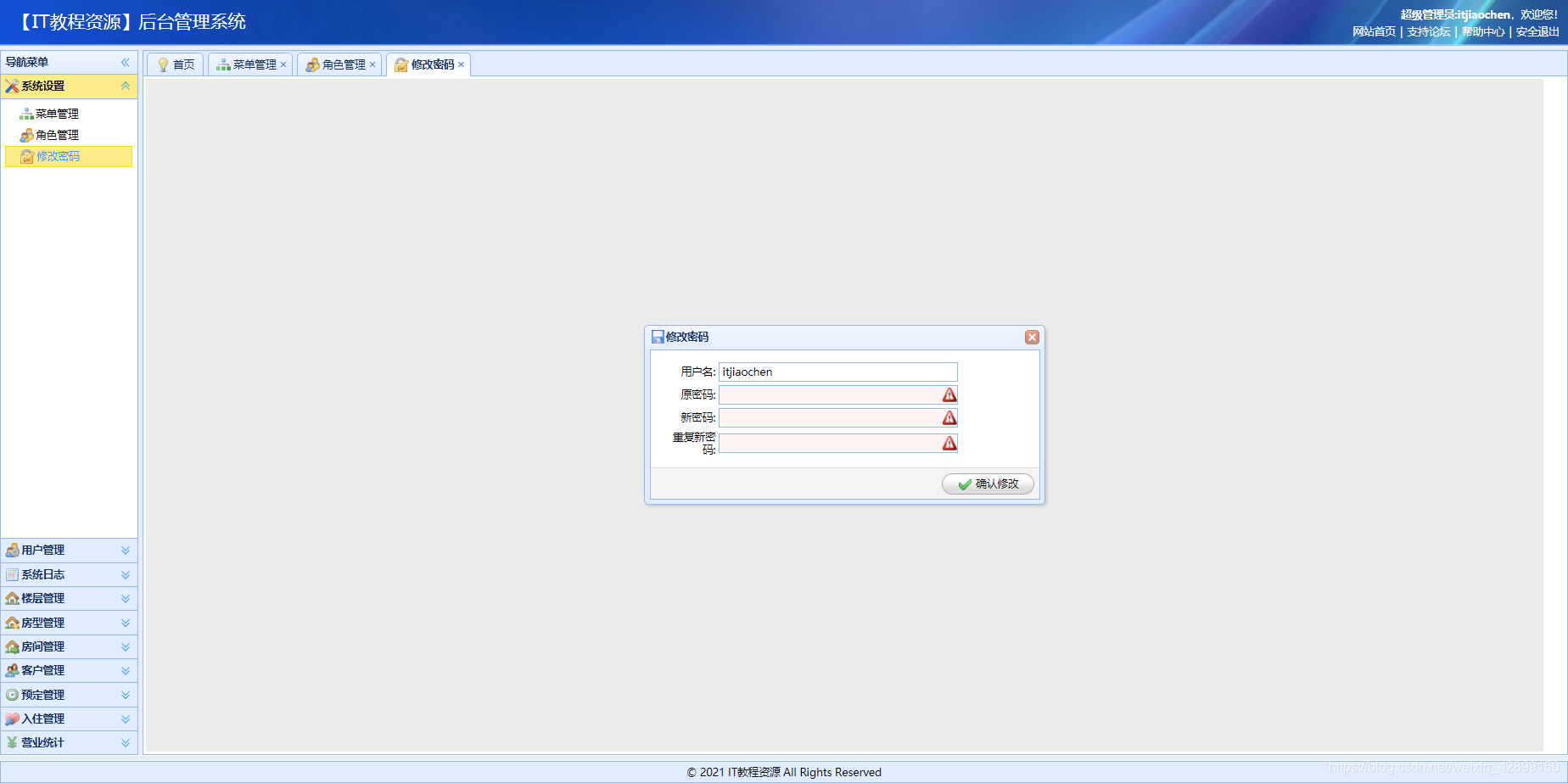The width and height of the screenshot is (1568, 783).
Task: Click the 系统日志 log icon
Action: [12, 574]
